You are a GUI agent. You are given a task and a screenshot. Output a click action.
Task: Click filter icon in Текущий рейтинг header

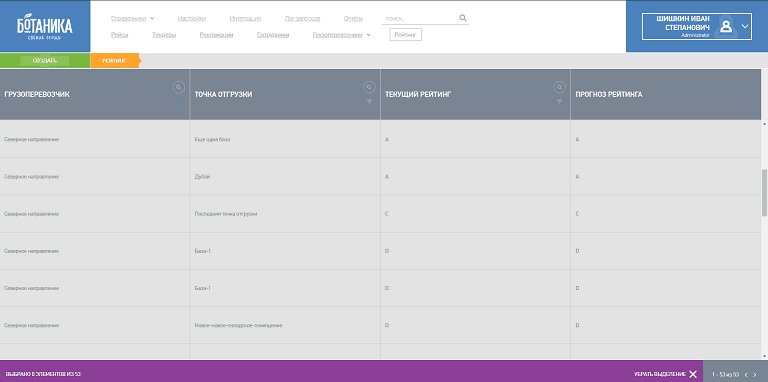coord(559,101)
